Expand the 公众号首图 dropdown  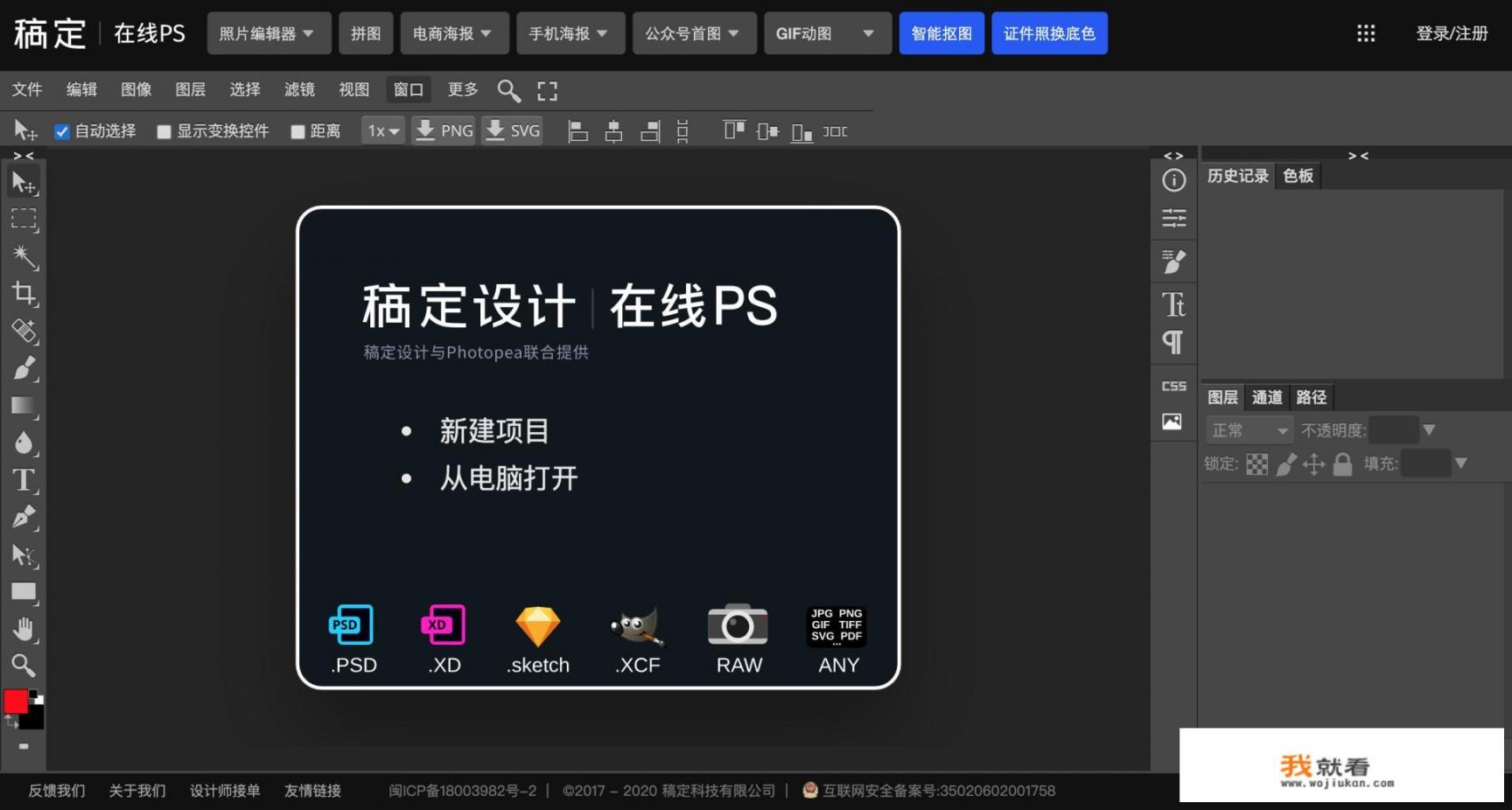point(695,33)
